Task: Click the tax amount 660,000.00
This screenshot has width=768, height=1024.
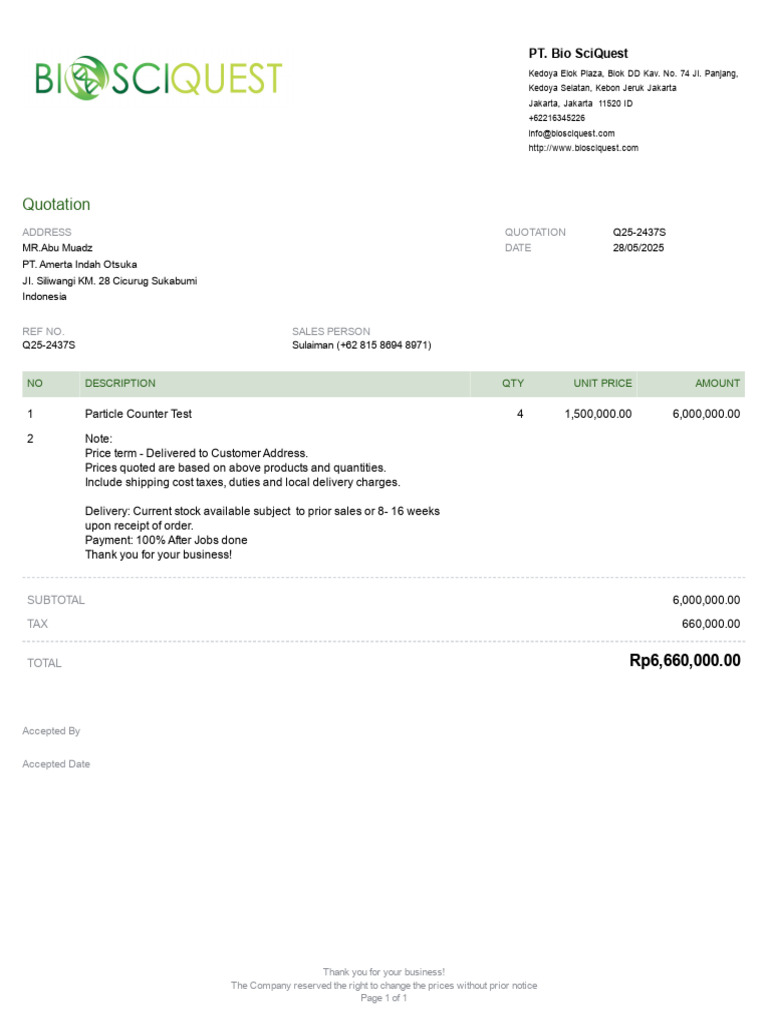Action: click(711, 624)
